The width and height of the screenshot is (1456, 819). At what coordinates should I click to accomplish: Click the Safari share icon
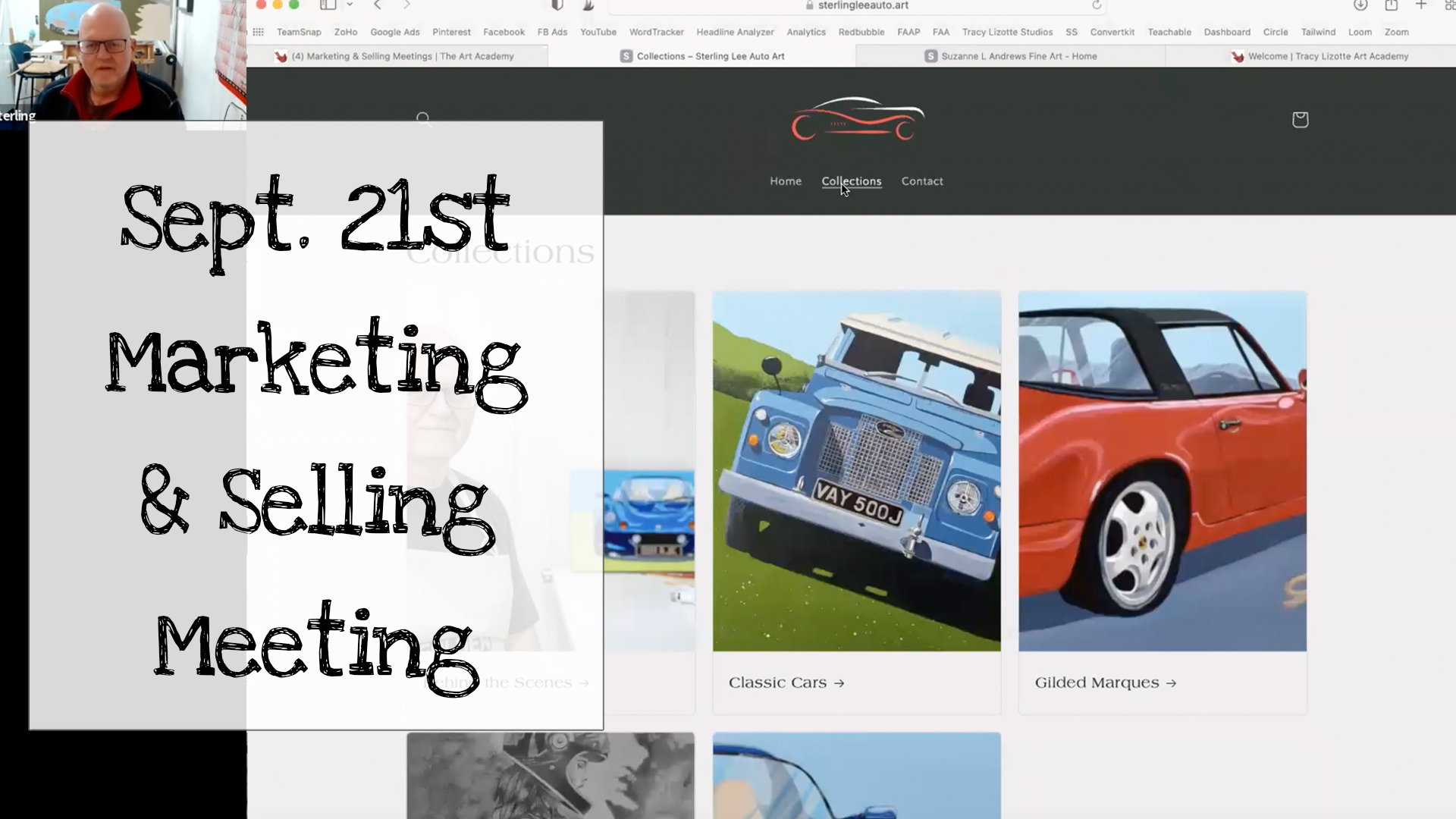(1391, 5)
